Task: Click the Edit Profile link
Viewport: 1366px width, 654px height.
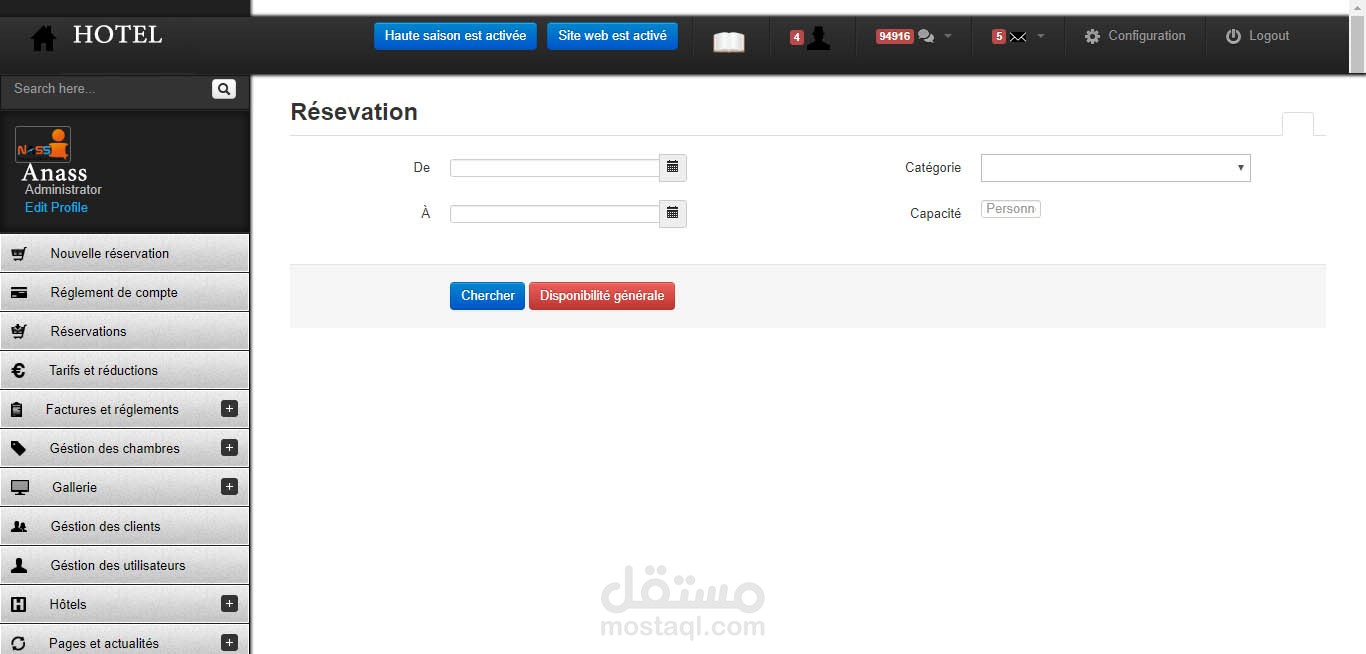Action: click(x=56, y=207)
